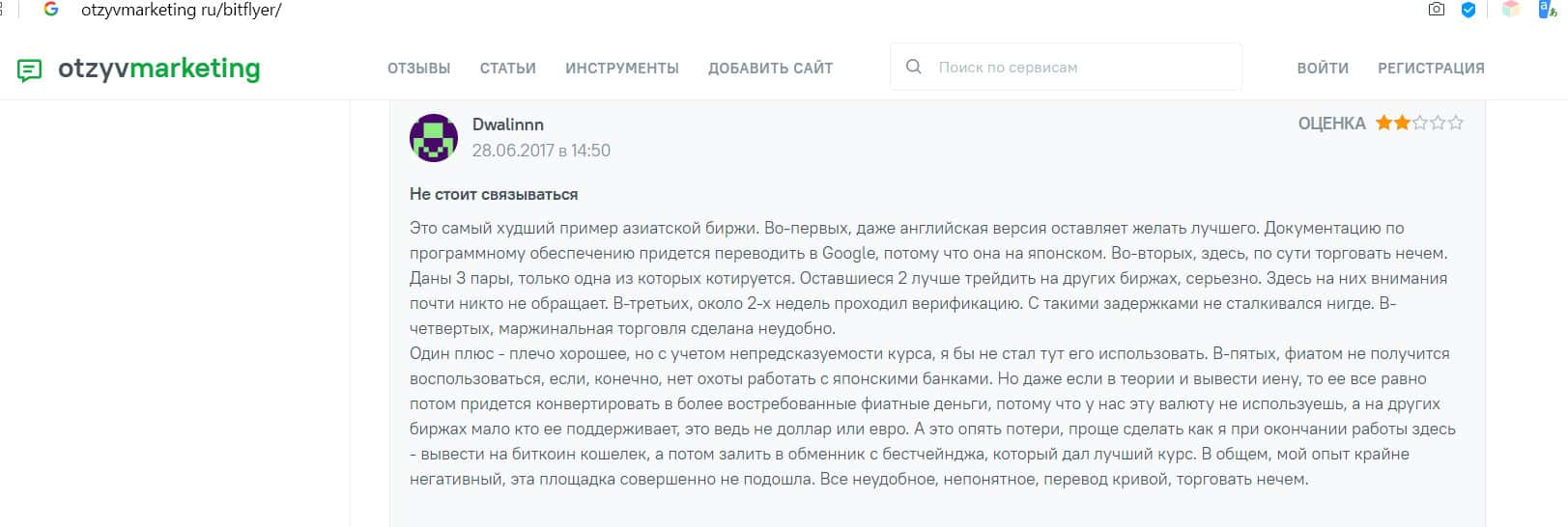Open the СТАТЬИ menu item
Viewport: 1568px width, 527px height.
pos(507,69)
